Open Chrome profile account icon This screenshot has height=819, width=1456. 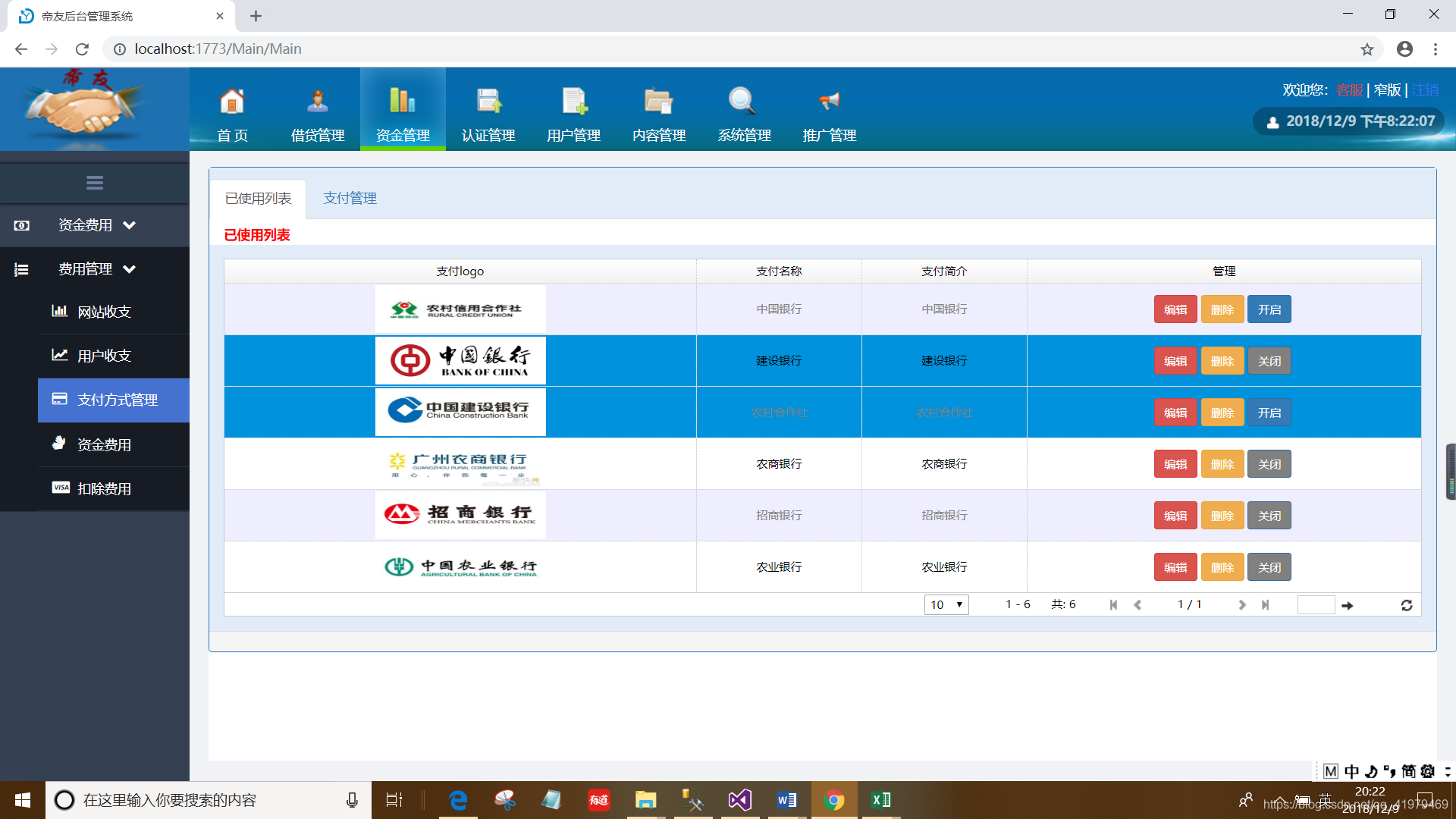click(x=1404, y=49)
